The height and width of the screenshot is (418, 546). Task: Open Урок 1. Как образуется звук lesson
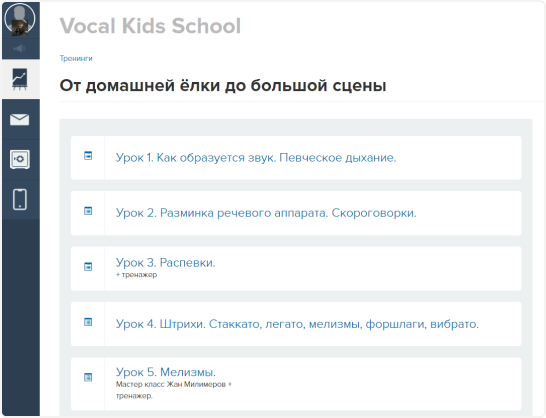pos(256,158)
